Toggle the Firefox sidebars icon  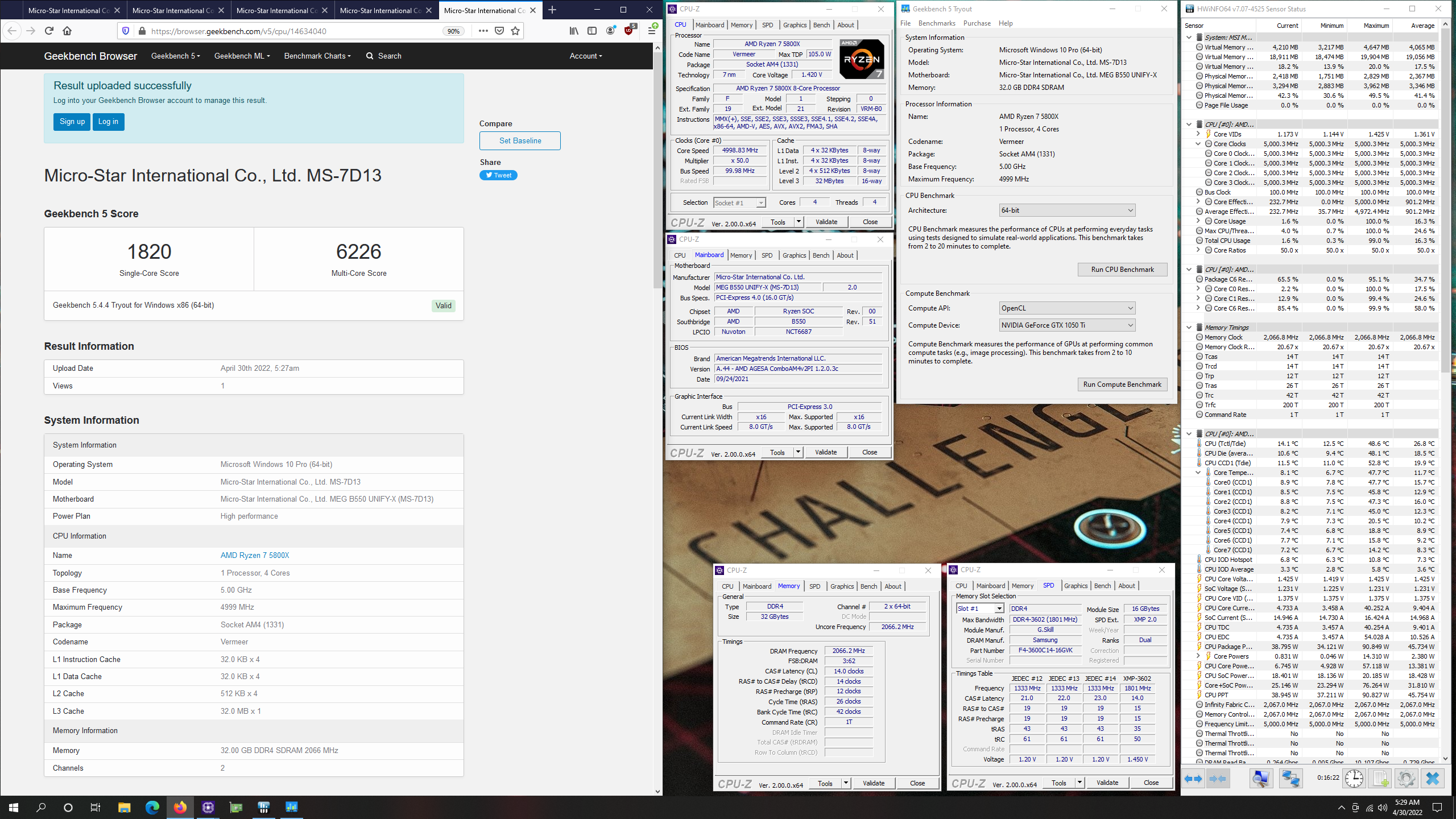click(592, 31)
